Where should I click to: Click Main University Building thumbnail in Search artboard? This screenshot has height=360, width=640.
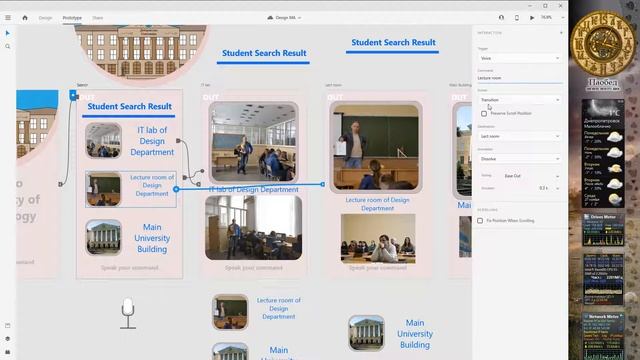coord(104,238)
